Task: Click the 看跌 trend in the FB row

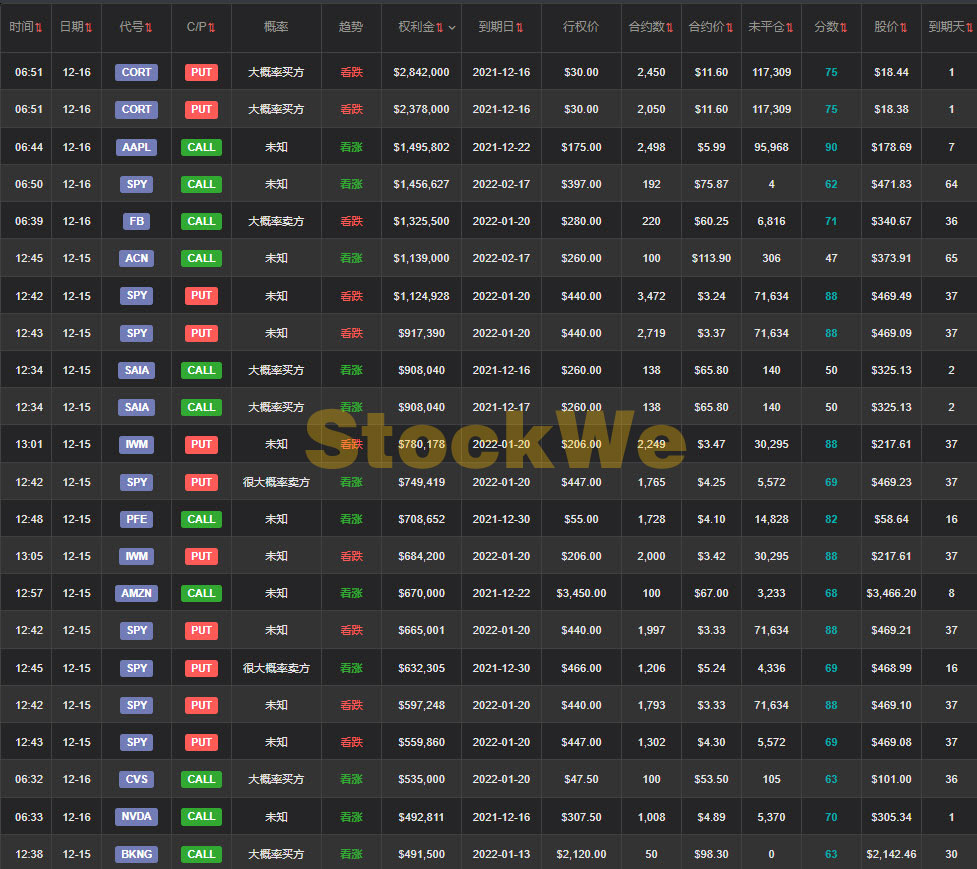Action: pos(351,221)
